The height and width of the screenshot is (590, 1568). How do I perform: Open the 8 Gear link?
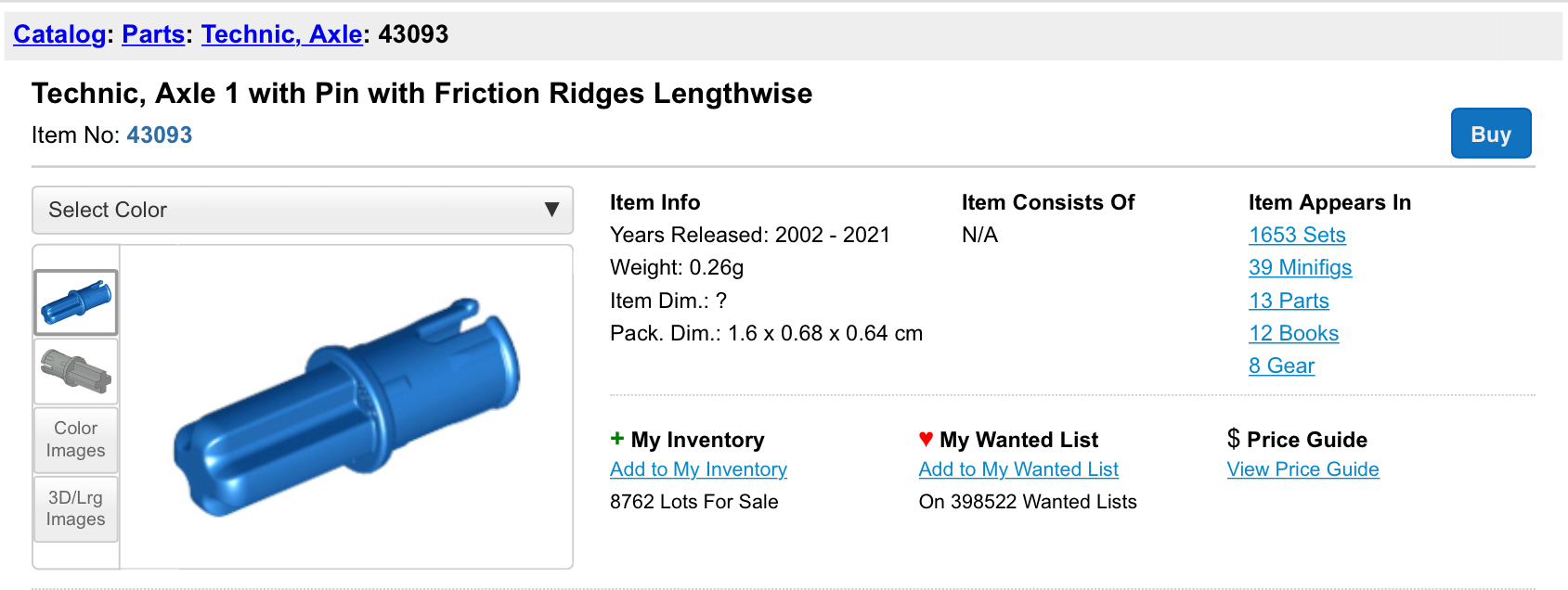tap(1281, 366)
